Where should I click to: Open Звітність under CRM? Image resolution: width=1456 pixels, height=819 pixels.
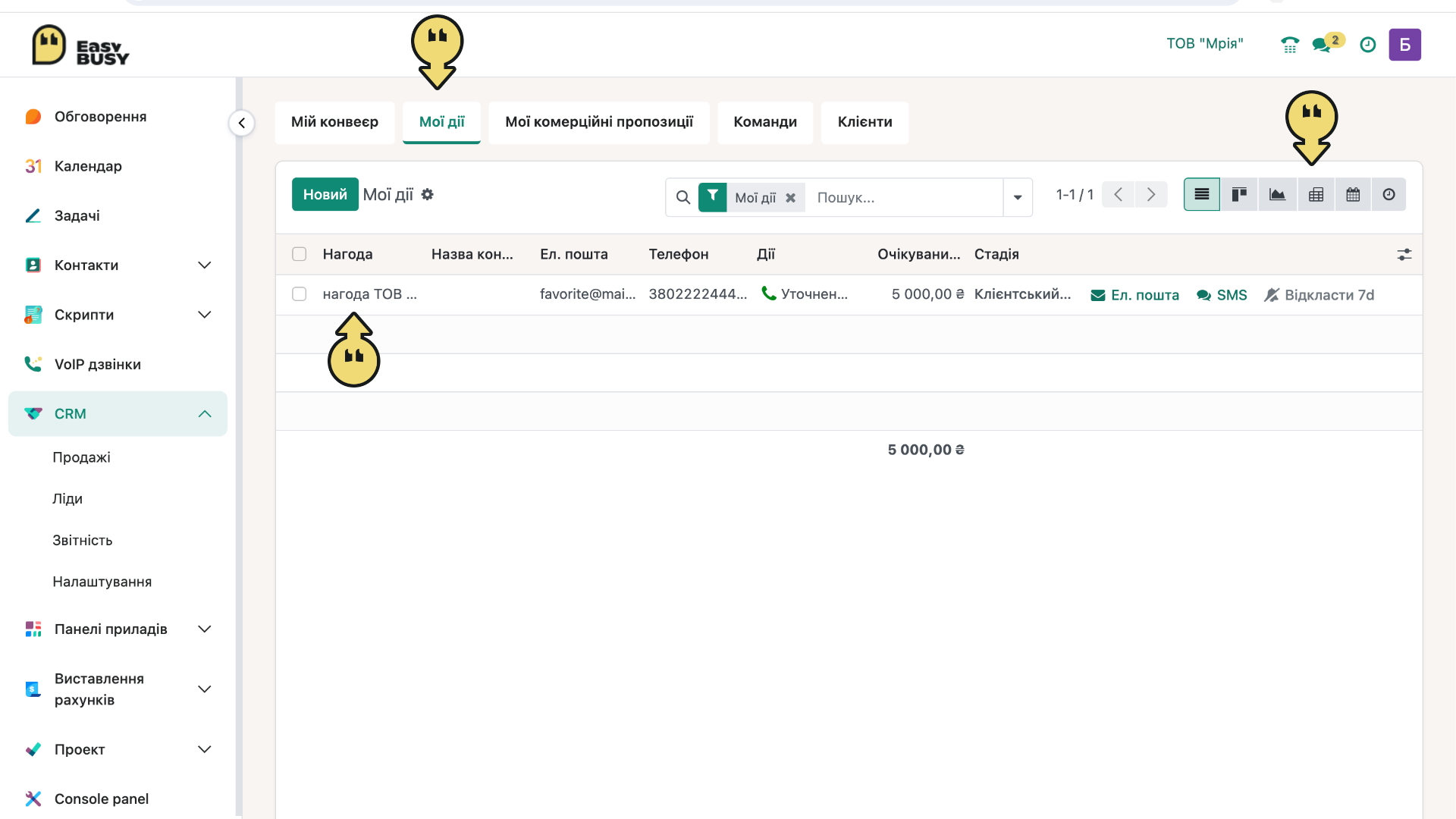pyautogui.click(x=82, y=541)
